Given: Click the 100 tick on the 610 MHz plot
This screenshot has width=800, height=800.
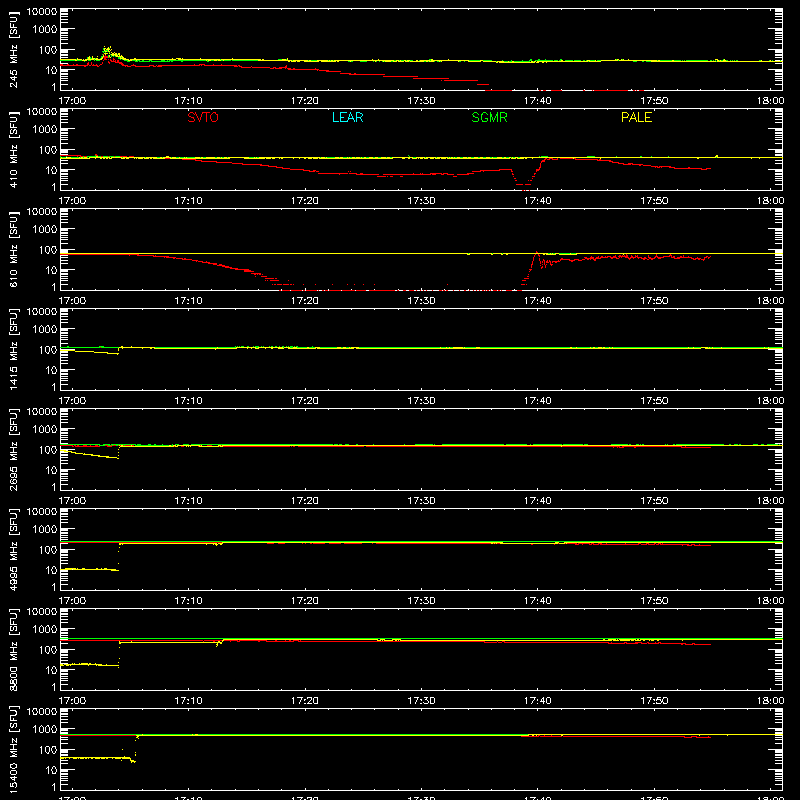Looking at the screenshot, I should coord(48,250).
